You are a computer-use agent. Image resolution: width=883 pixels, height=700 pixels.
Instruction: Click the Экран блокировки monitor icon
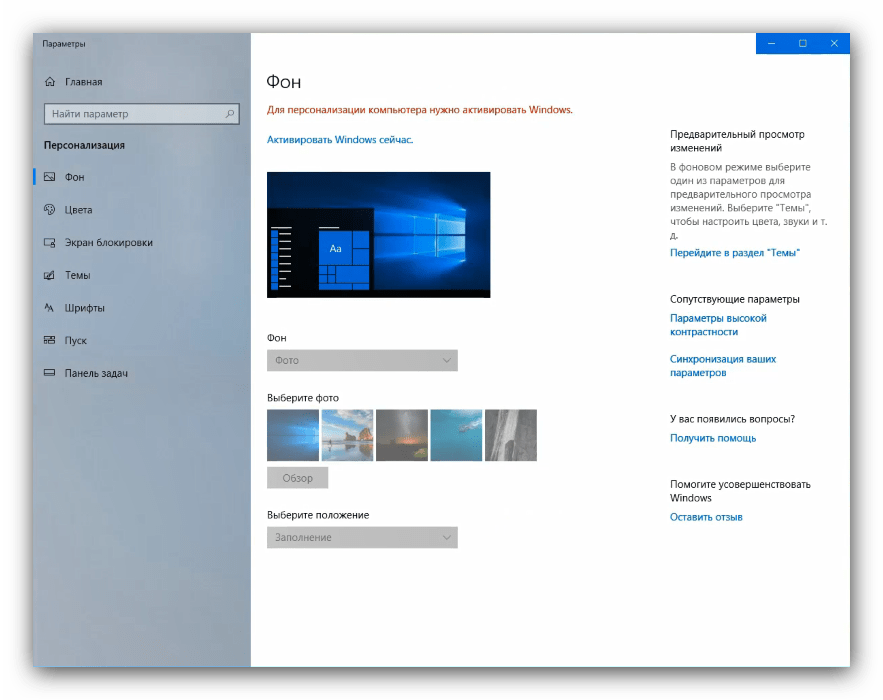(49, 243)
